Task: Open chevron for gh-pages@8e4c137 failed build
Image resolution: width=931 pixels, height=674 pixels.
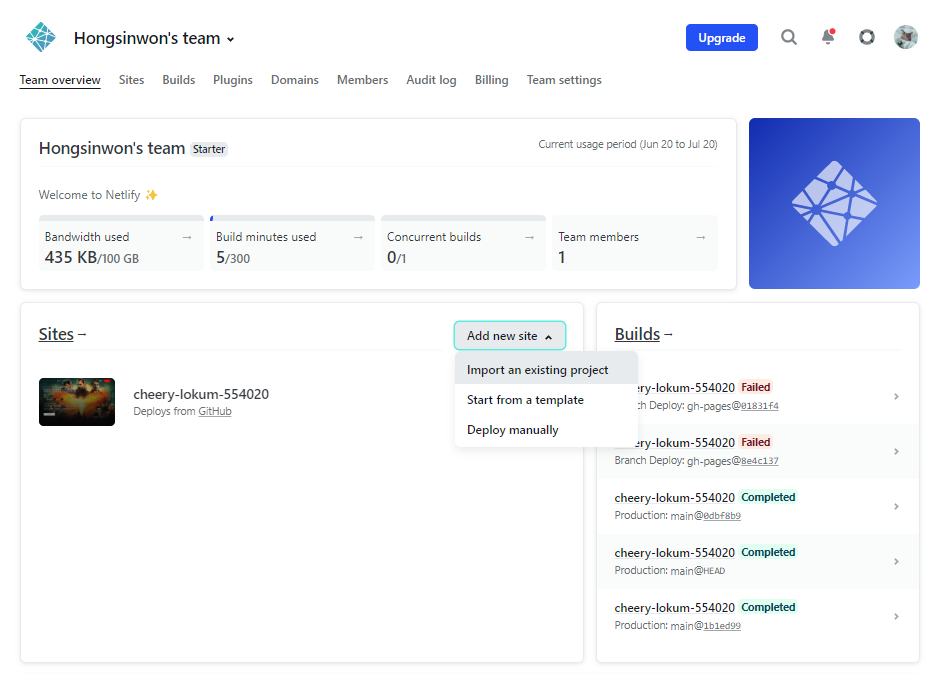Action: 896,451
